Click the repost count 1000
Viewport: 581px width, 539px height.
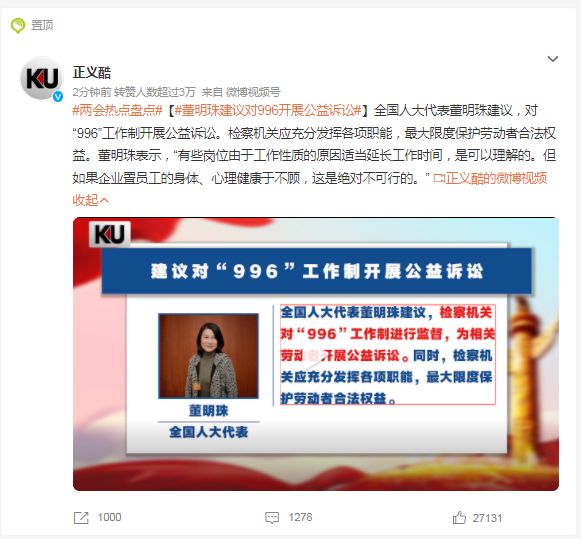coord(109,518)
